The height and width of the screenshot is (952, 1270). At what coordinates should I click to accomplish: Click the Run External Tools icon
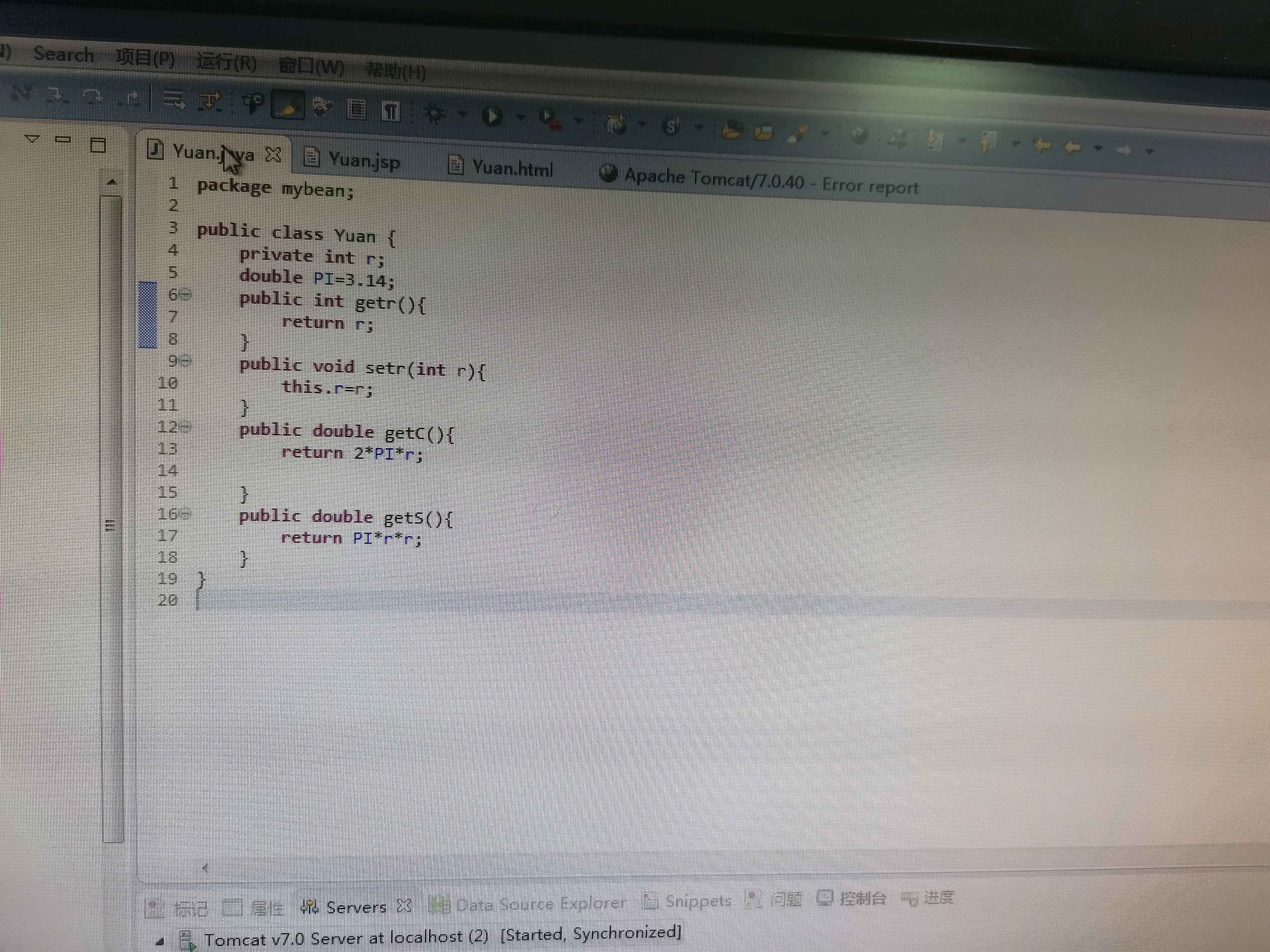pyautogui.click(x=551, y=119)
